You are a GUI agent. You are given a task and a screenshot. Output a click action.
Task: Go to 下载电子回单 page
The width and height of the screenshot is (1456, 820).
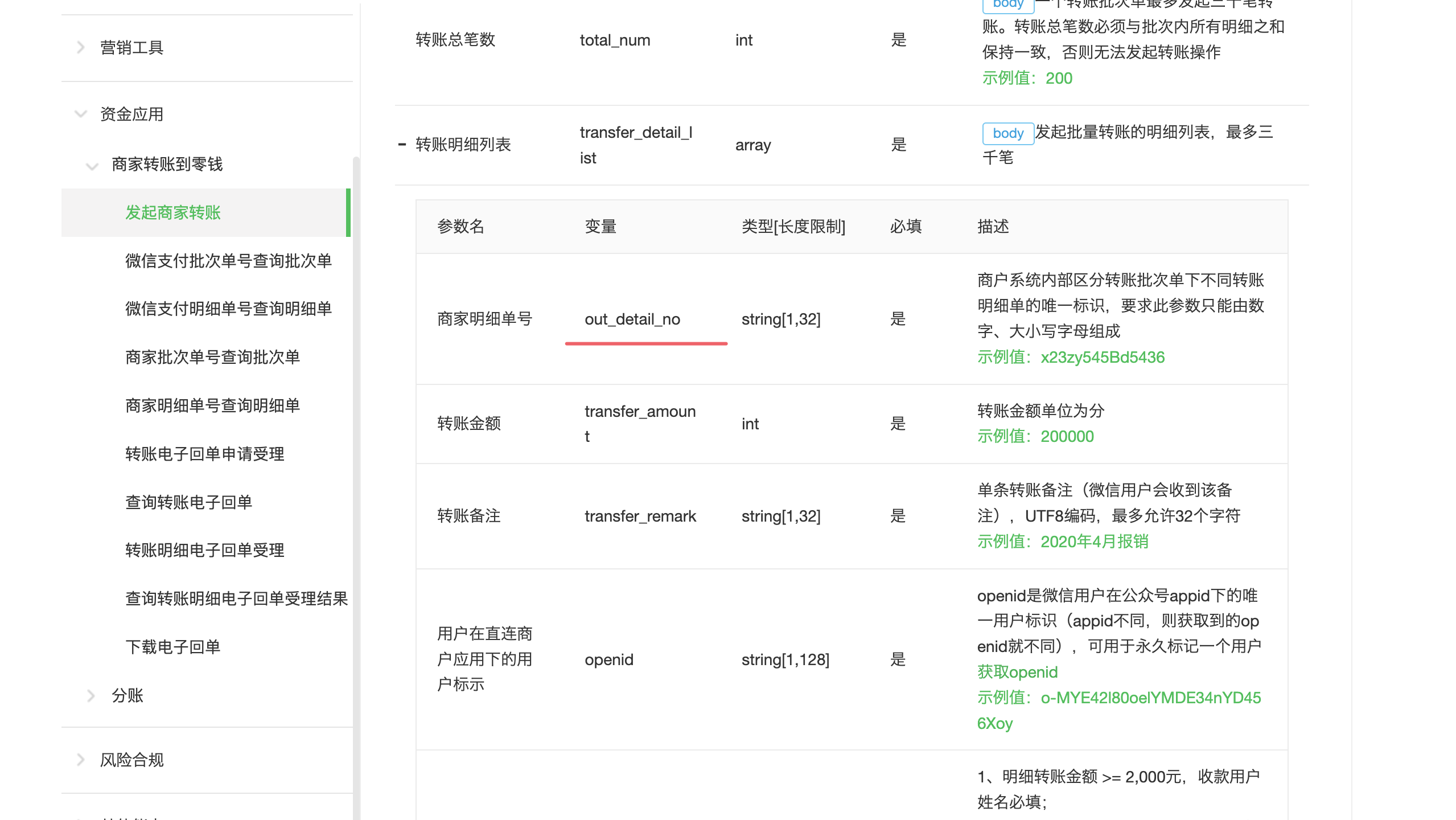coord(172,647)
